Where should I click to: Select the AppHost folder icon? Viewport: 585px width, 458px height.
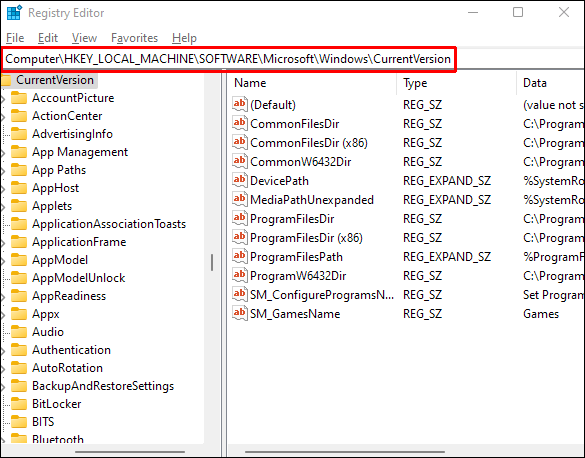coord(19,188)
